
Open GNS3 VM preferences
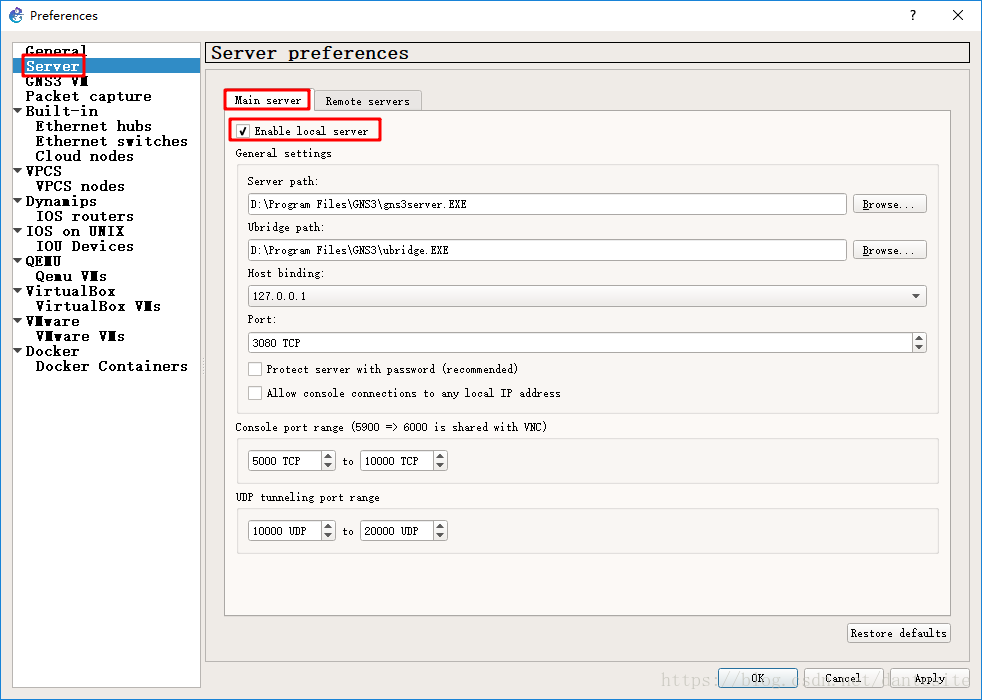56,81
